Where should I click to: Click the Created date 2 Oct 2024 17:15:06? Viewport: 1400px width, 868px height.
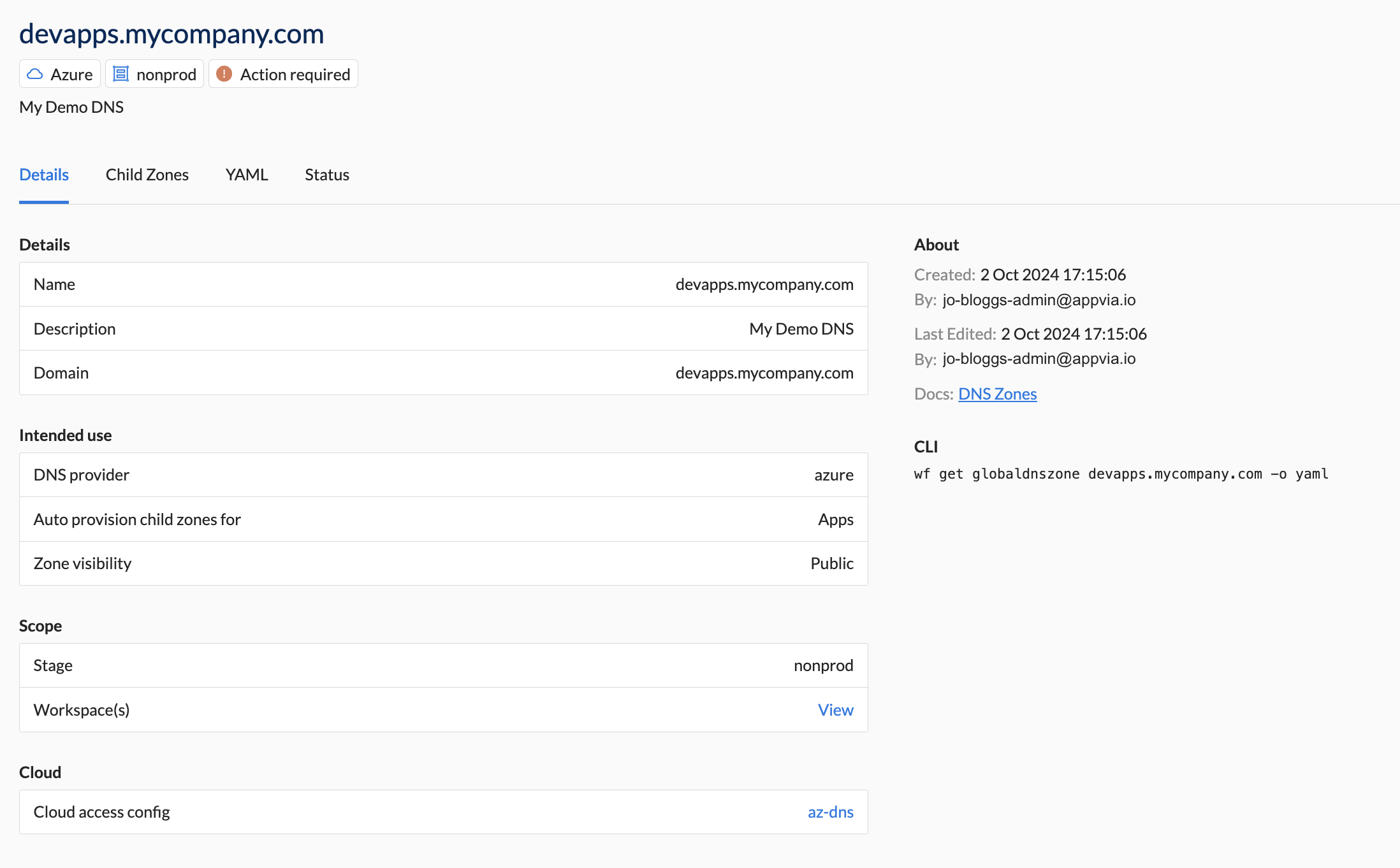coord(1053,275)
